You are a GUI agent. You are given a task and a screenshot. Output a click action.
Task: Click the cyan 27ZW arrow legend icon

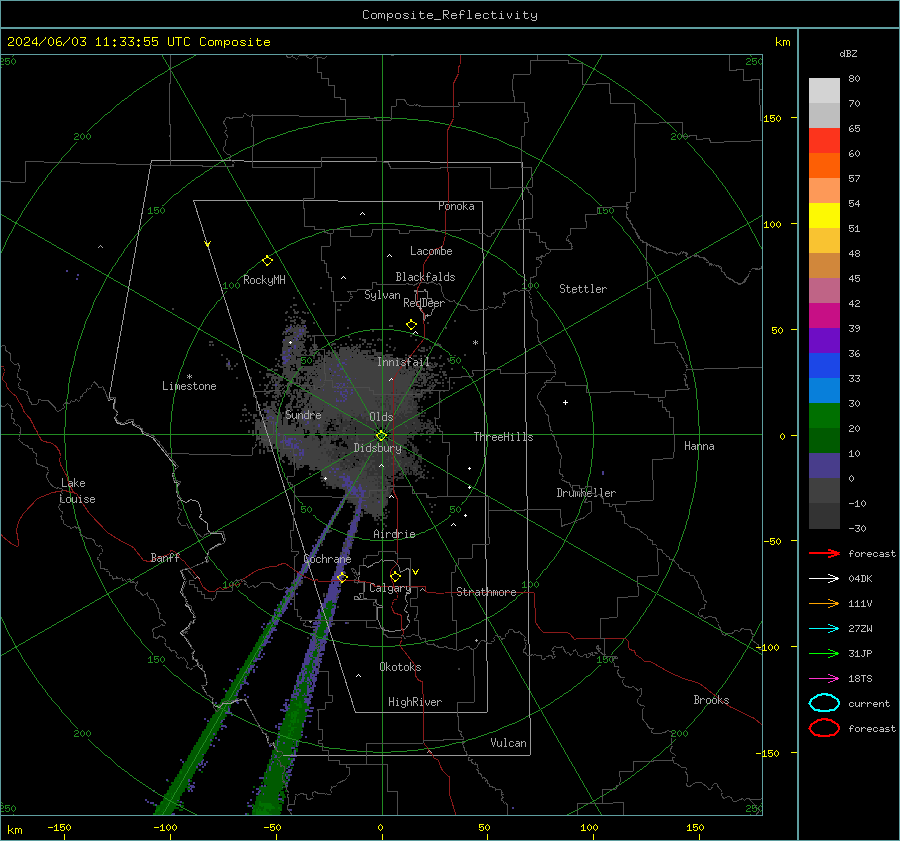(824, 629)
